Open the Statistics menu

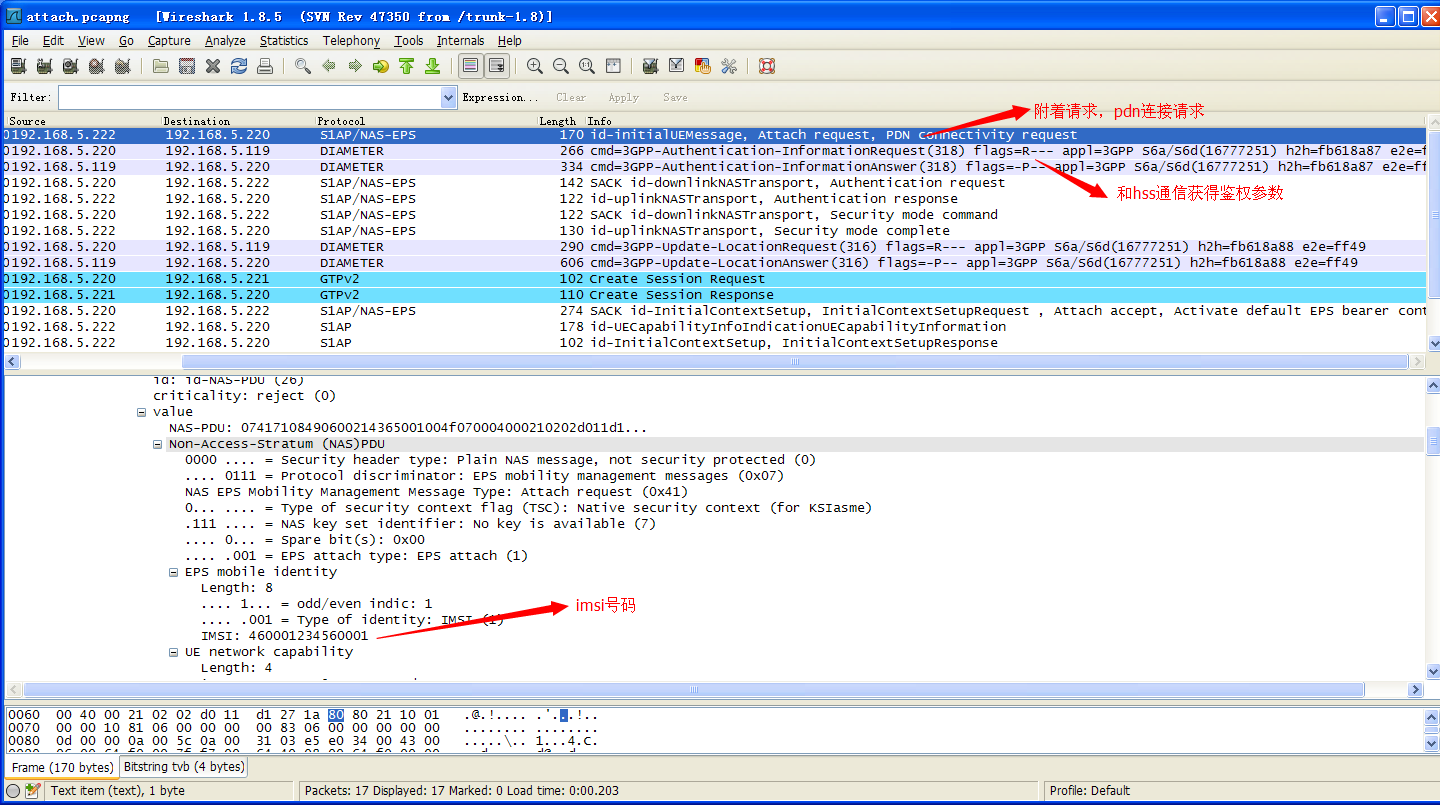284,41
